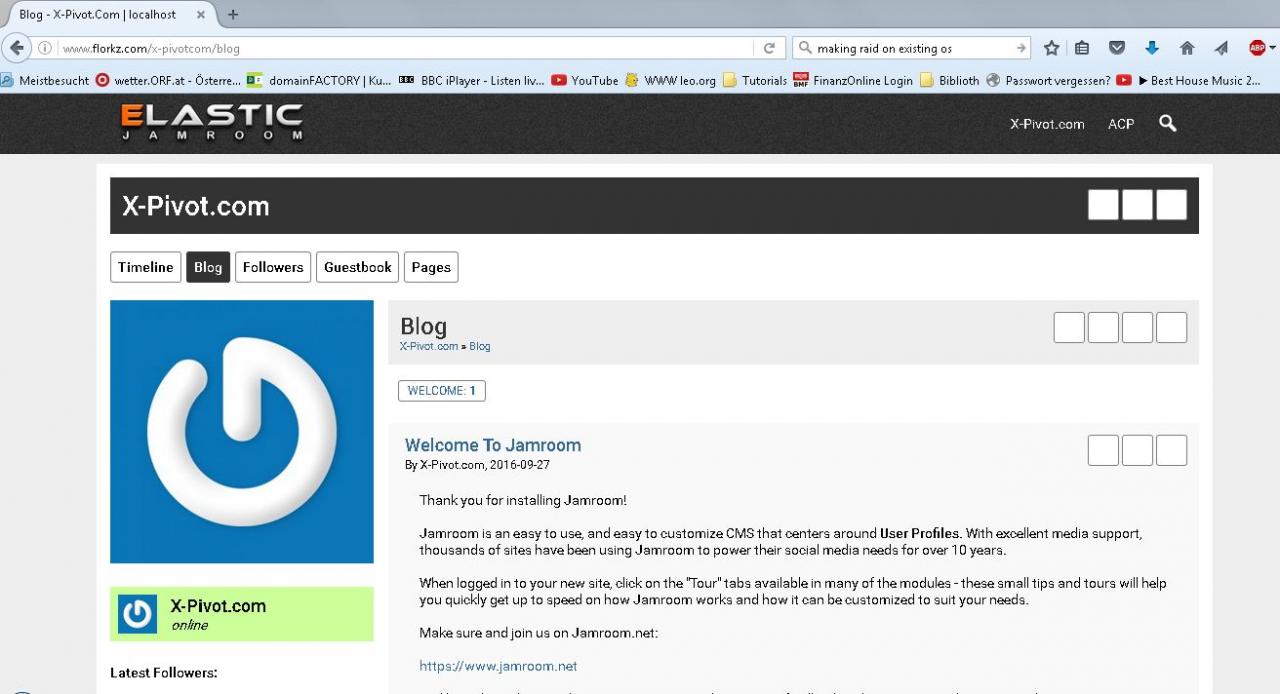Bookmark this page with the star
This screenshot has width=1280, height=694.
click(1051, 48)
